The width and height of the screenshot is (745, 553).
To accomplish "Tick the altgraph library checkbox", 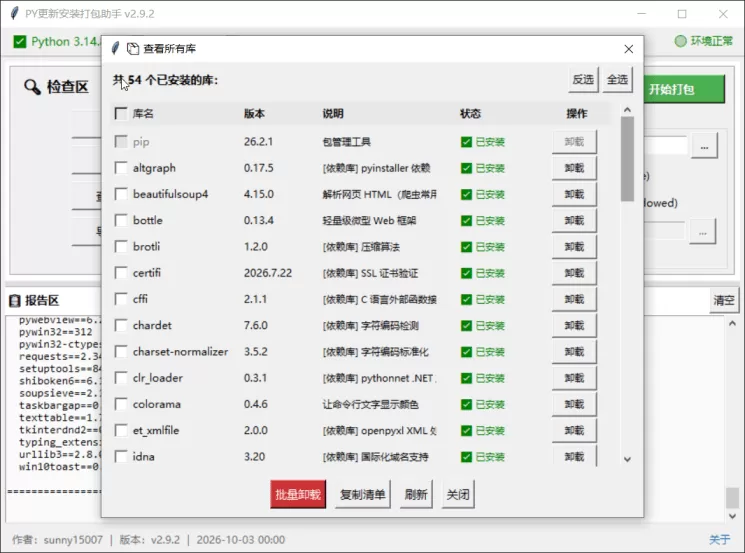I will [121, 168].
